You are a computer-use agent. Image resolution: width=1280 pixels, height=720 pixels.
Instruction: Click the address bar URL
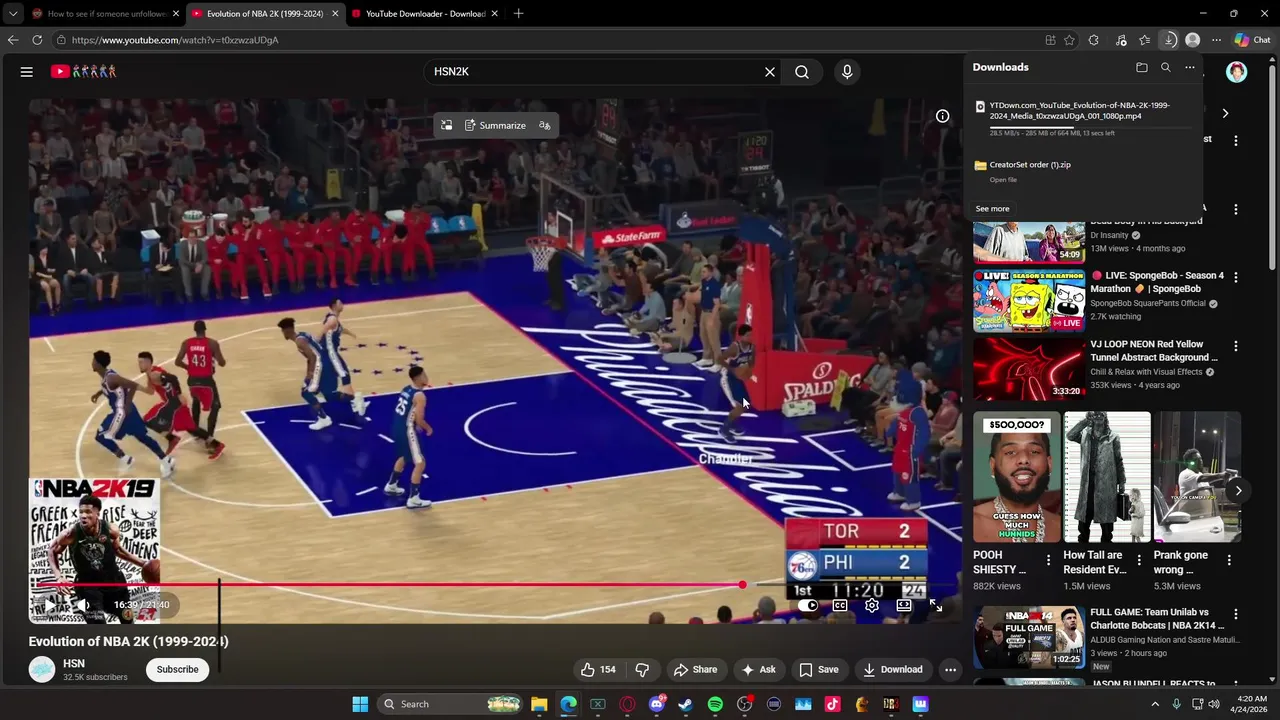(x=175, y=40)
